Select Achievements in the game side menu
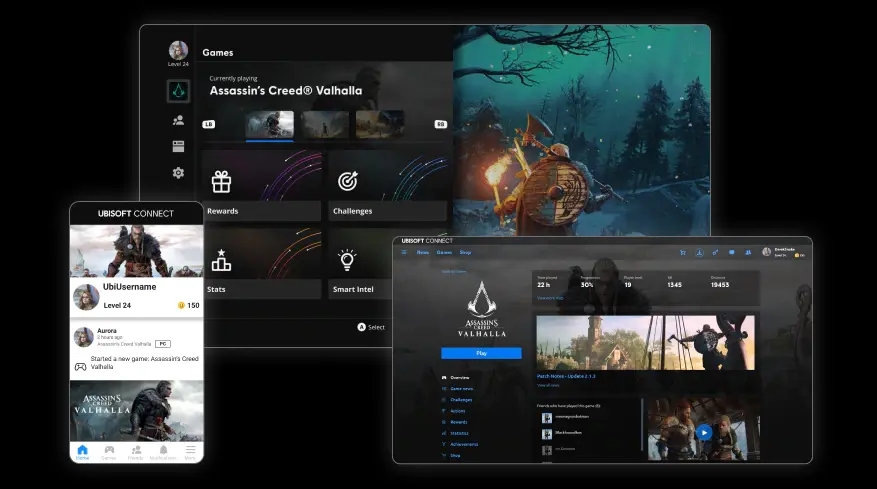Viewport: 877px width, 489px height. coord(460,444)
